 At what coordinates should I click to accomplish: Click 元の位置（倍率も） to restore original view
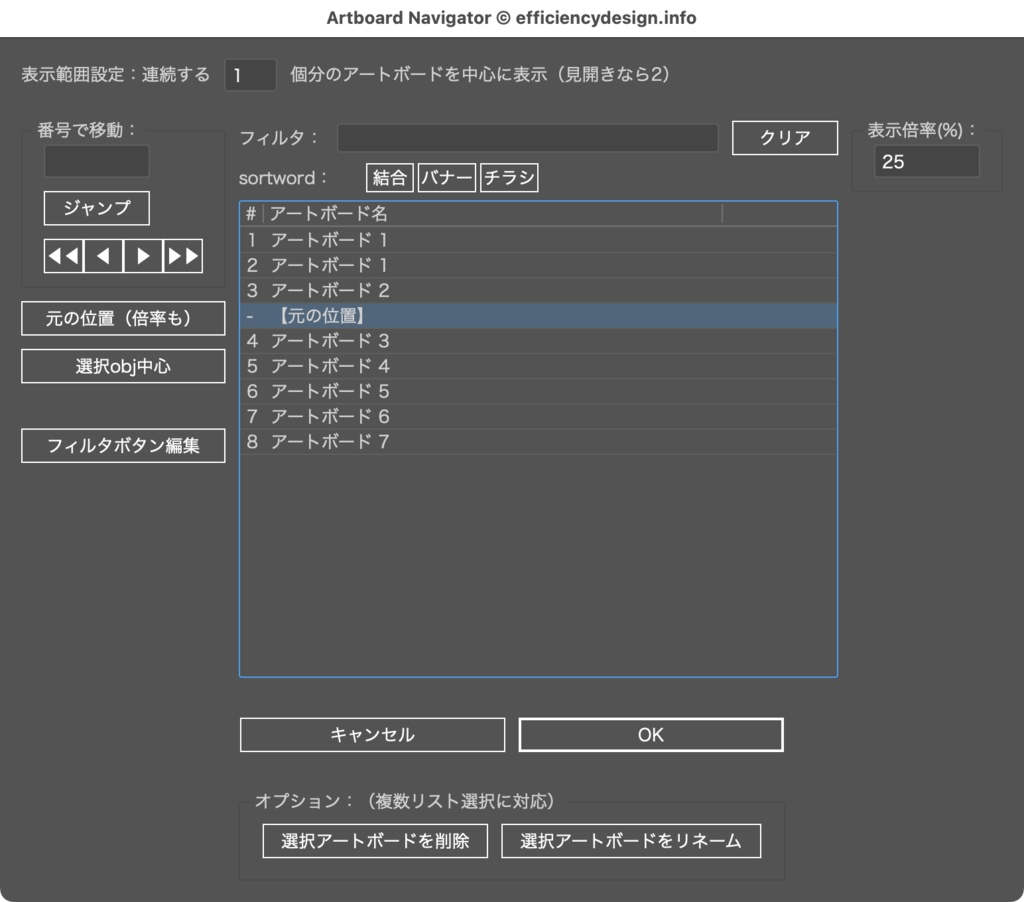pos(122,318)
